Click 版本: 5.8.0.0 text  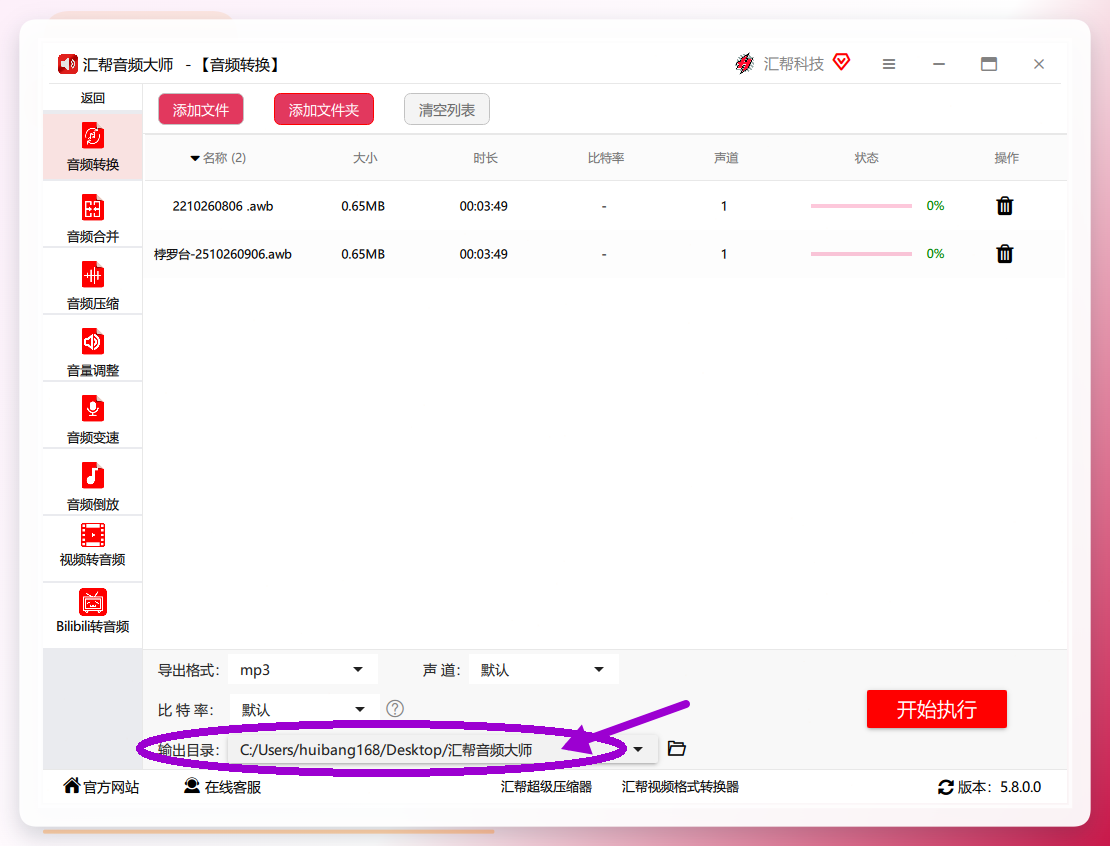[x=1000, y=787]
